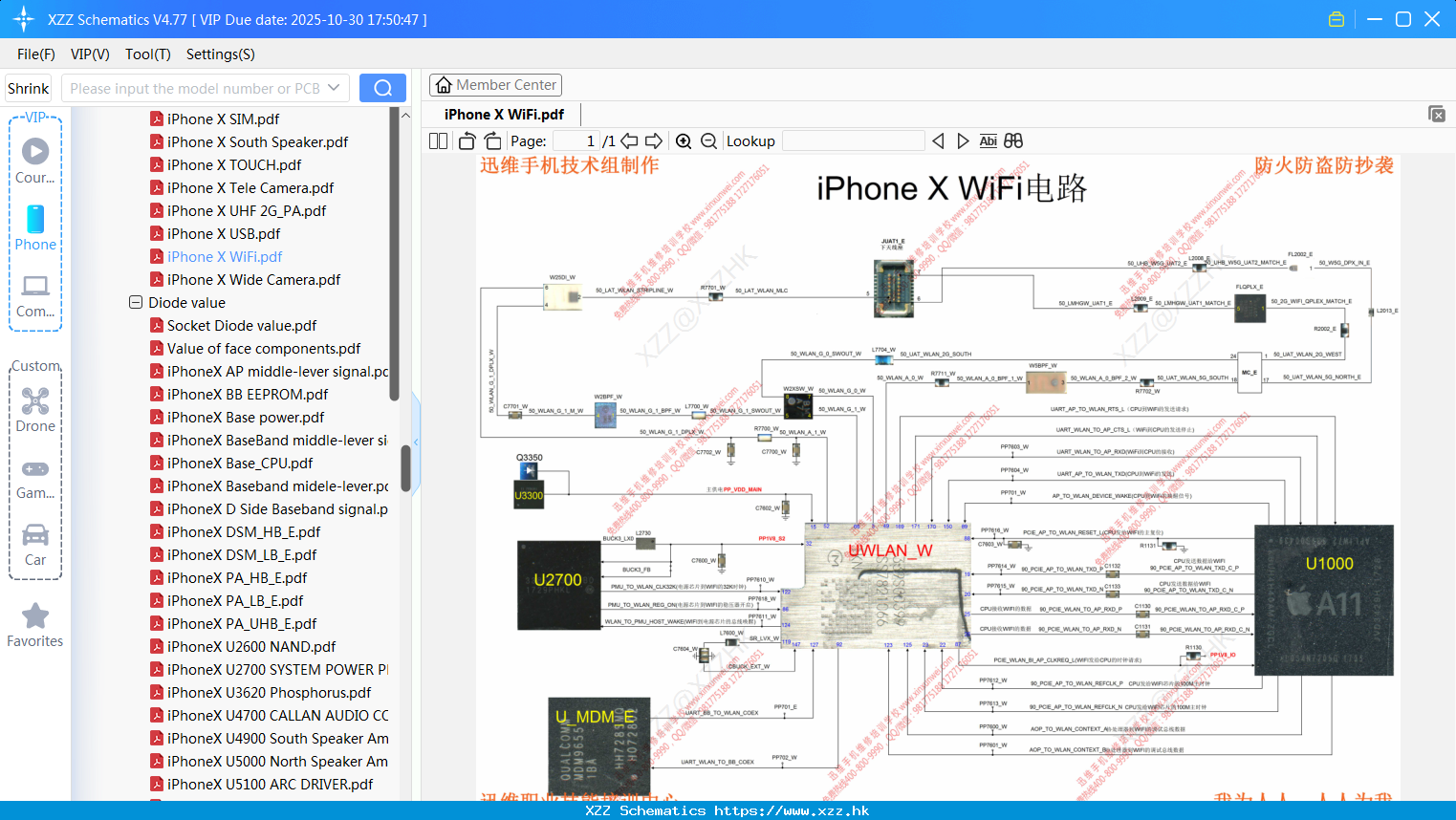
Task: Open the model number dropdown arrow
Action: pyautogui.click(x=334, y=88)
